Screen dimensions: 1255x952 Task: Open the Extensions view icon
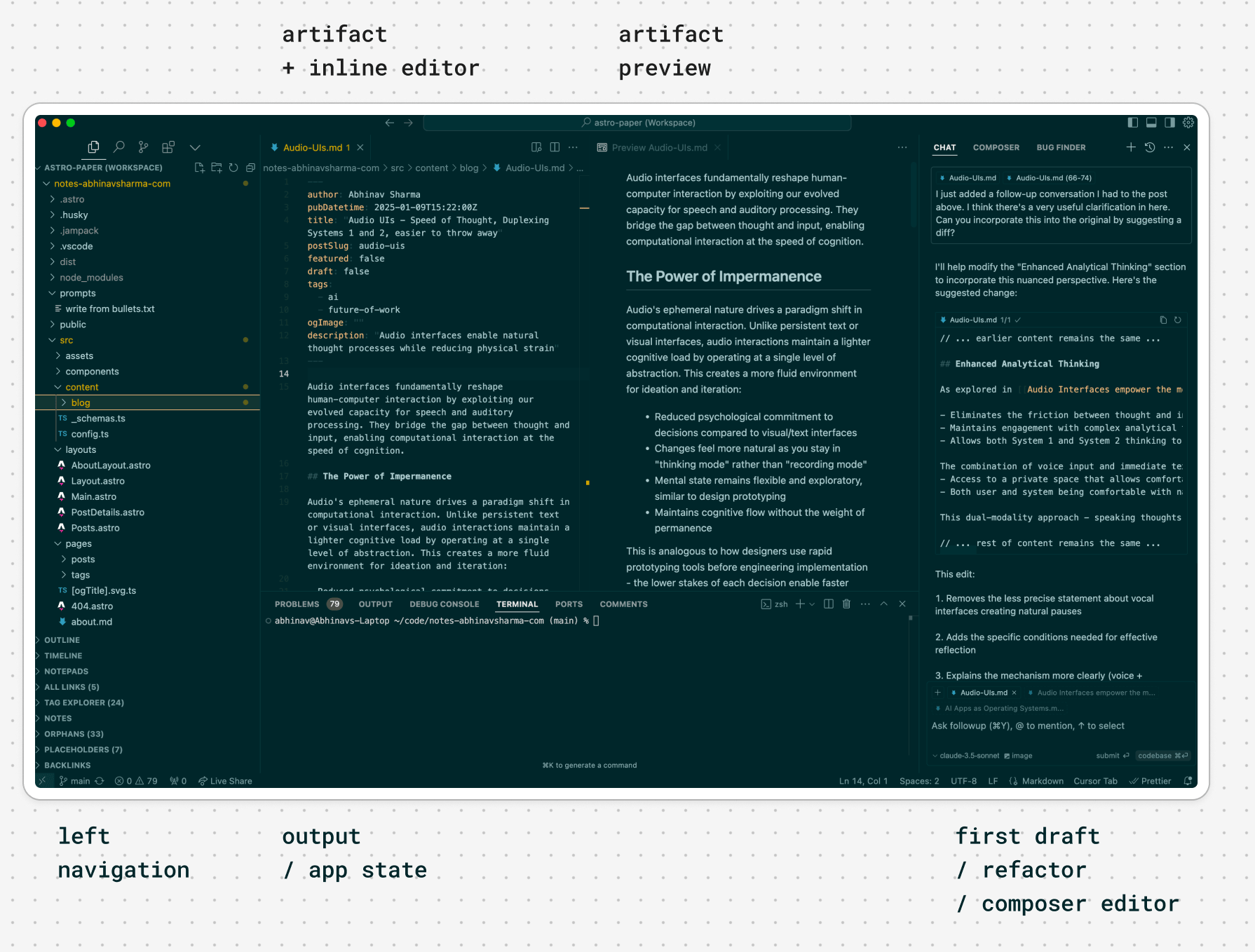(x=168, y=147)
